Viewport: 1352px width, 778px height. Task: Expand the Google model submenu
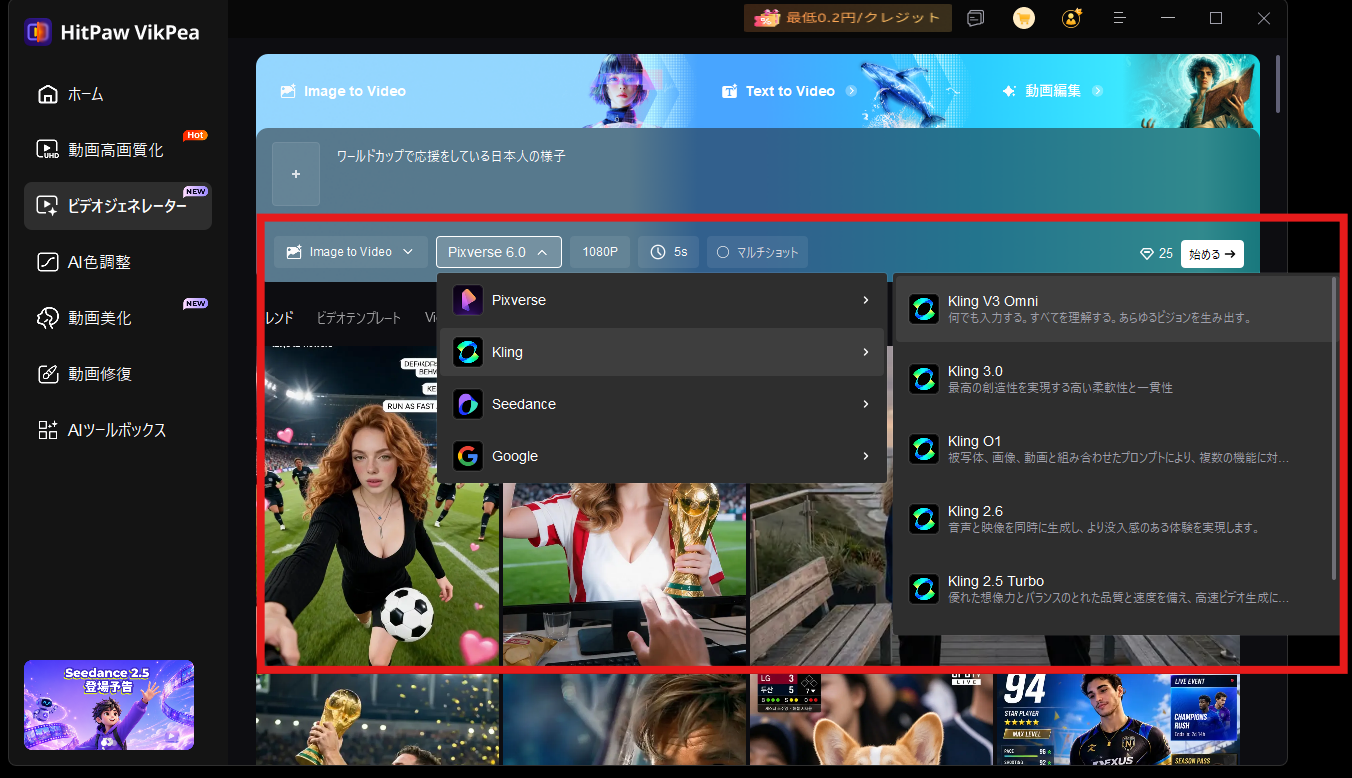pyautogui.click(x=662, y=456)
